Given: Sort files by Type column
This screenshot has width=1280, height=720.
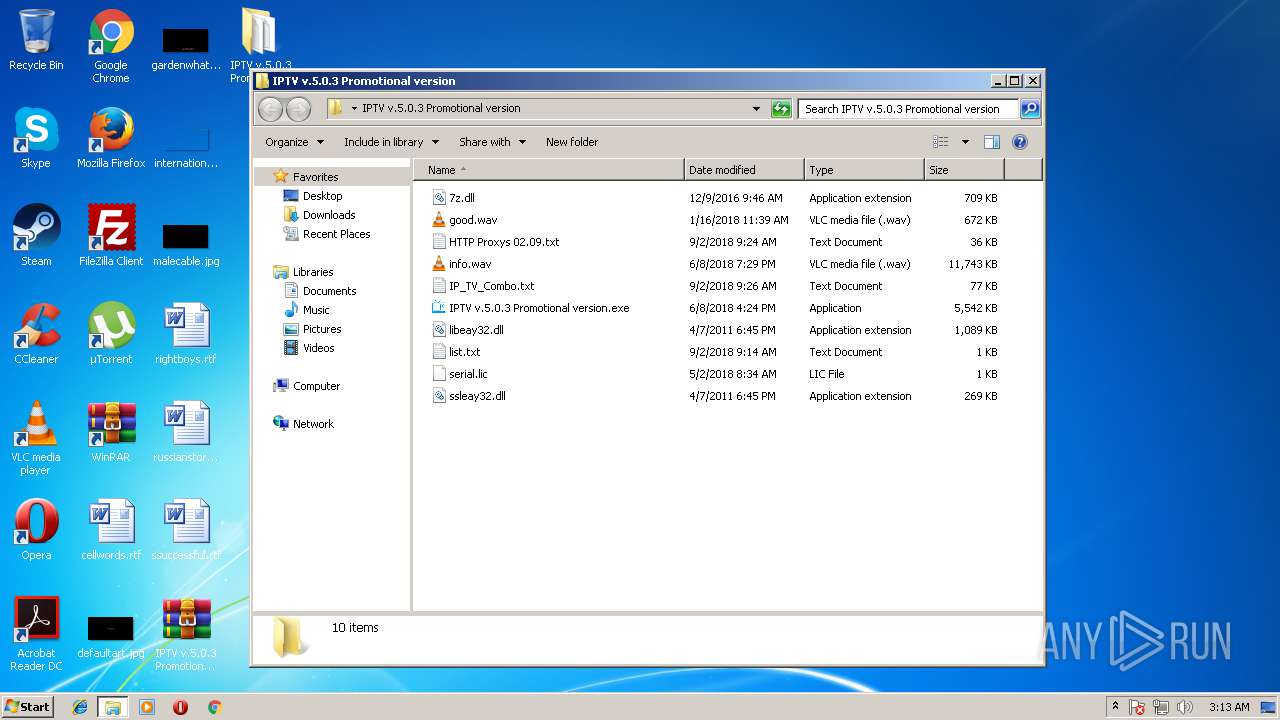Looking at the screenshot, I should pyautogui.click(x=864, y=170).
